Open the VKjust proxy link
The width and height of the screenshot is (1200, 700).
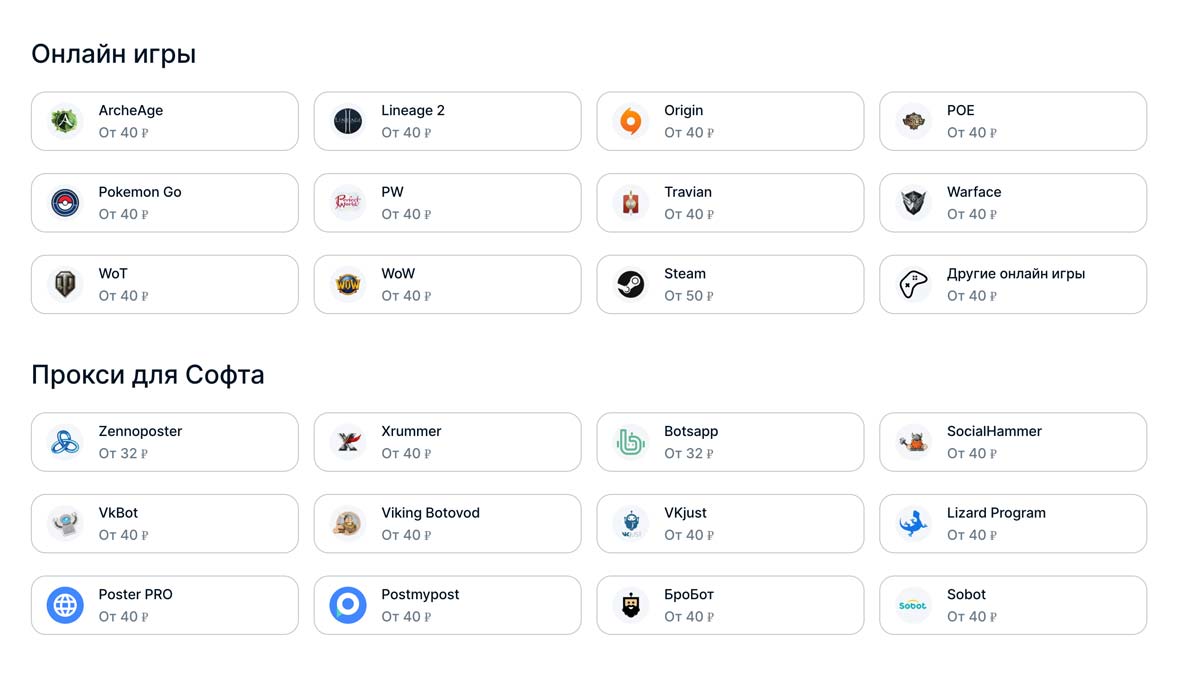tap(730, 523)
